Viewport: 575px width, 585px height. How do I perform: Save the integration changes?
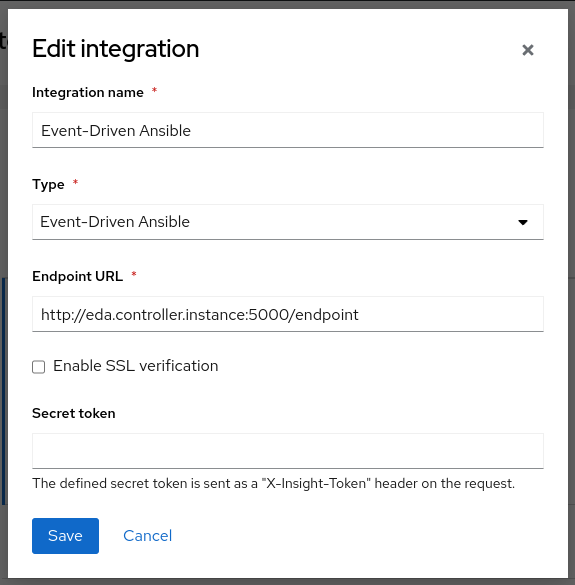(x=65, y=536)
